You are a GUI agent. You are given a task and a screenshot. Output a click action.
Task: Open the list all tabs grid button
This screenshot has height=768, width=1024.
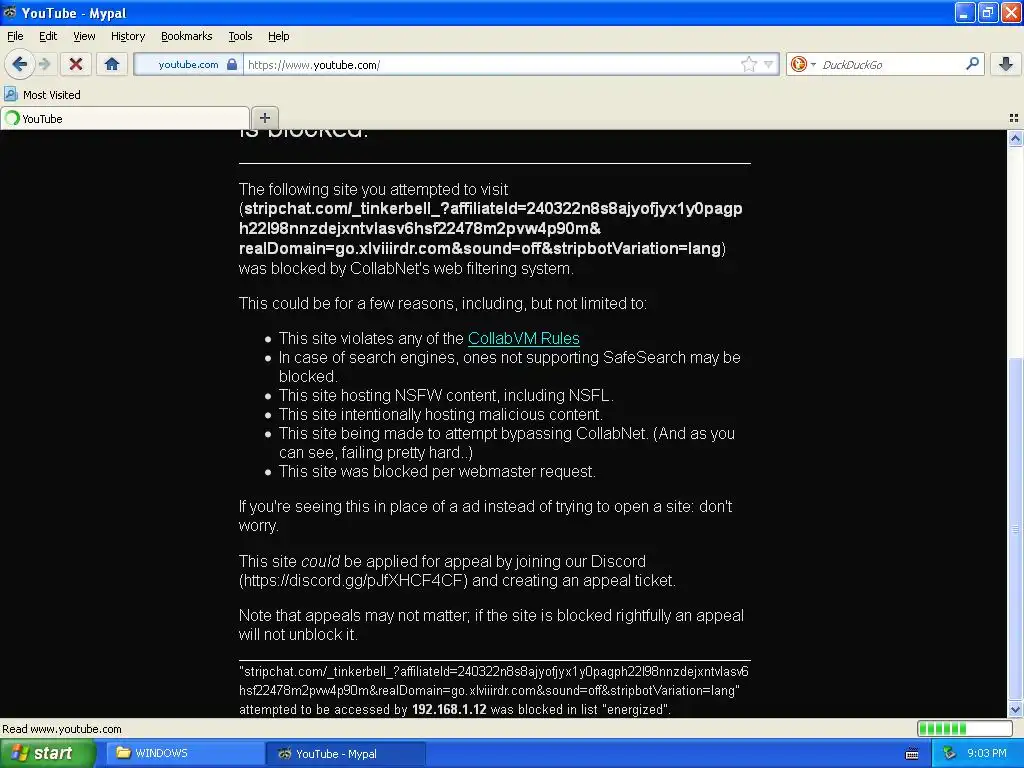pos(1014,118)
